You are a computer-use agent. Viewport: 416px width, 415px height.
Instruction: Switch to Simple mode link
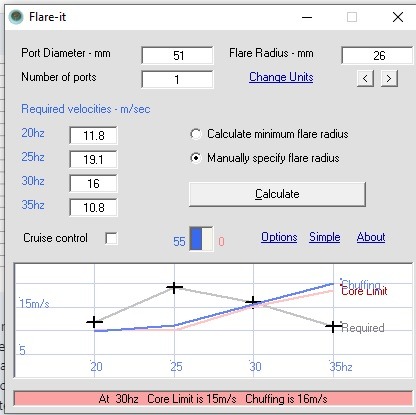(x=325, y=237)
